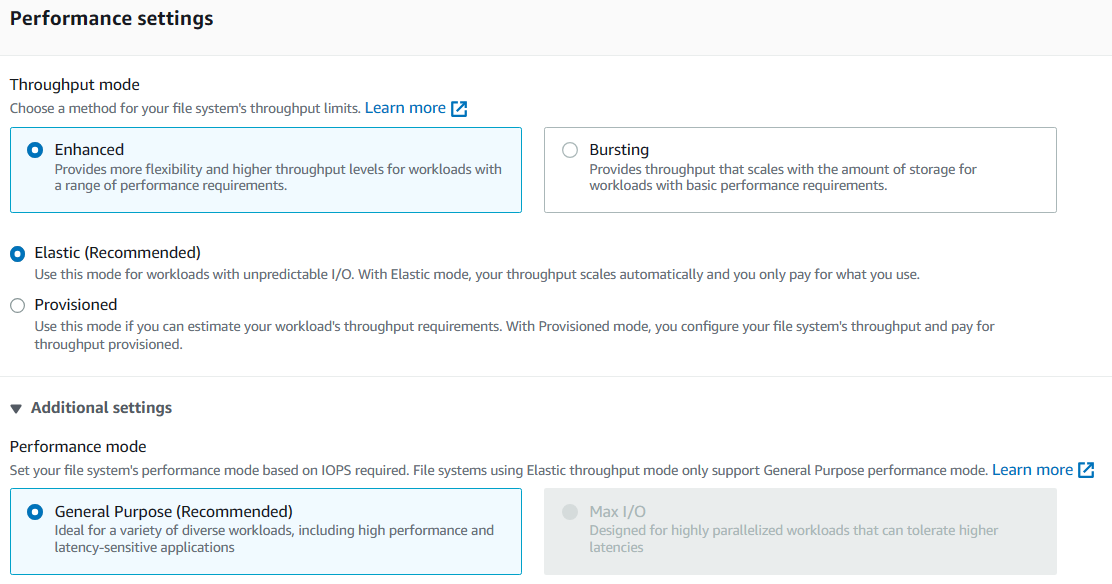Click the Provisioned mode description paragraph
This screenshot has height=584, width=1112.
coord(514,335)
